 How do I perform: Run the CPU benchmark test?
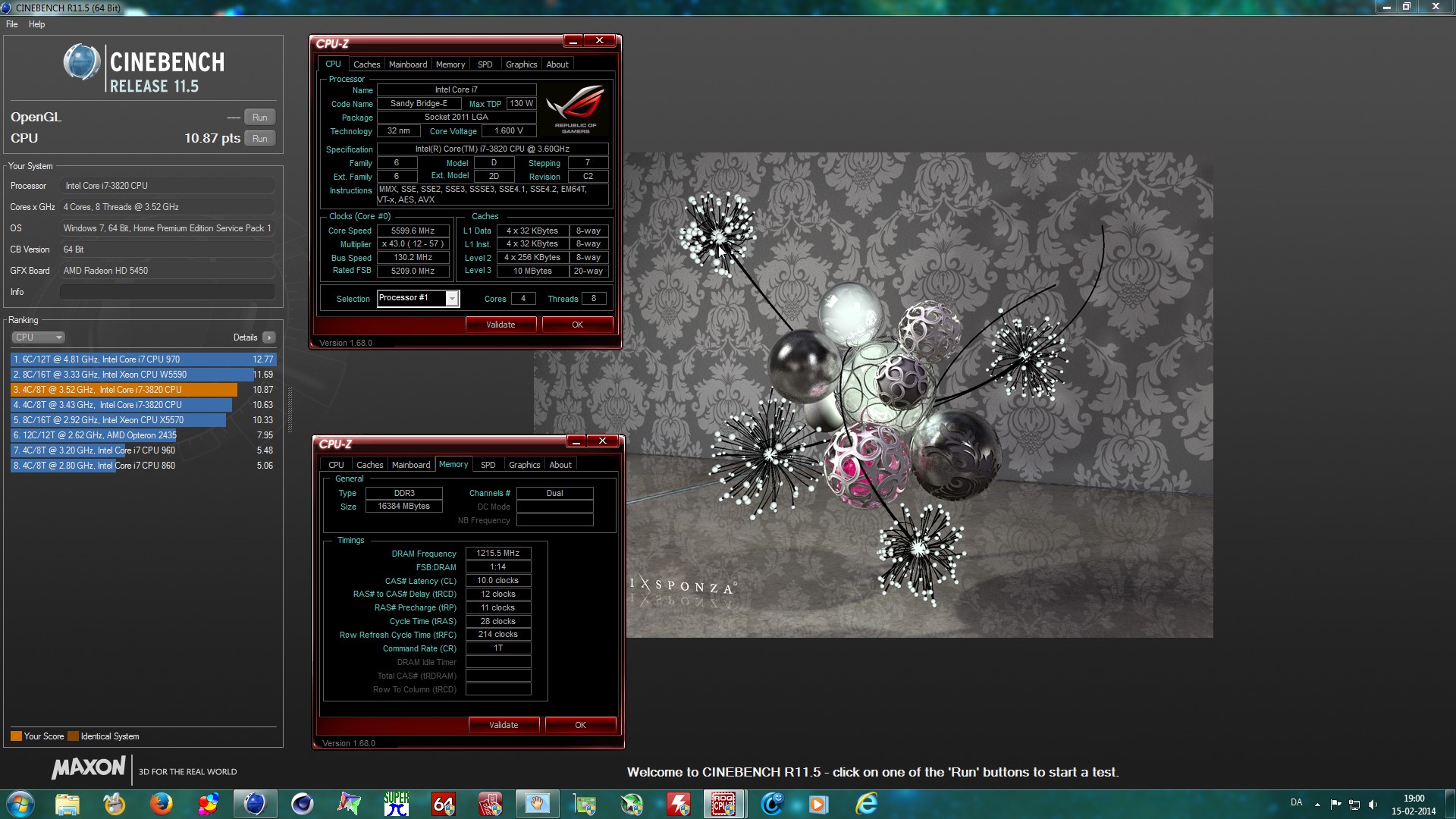point(259,139)
